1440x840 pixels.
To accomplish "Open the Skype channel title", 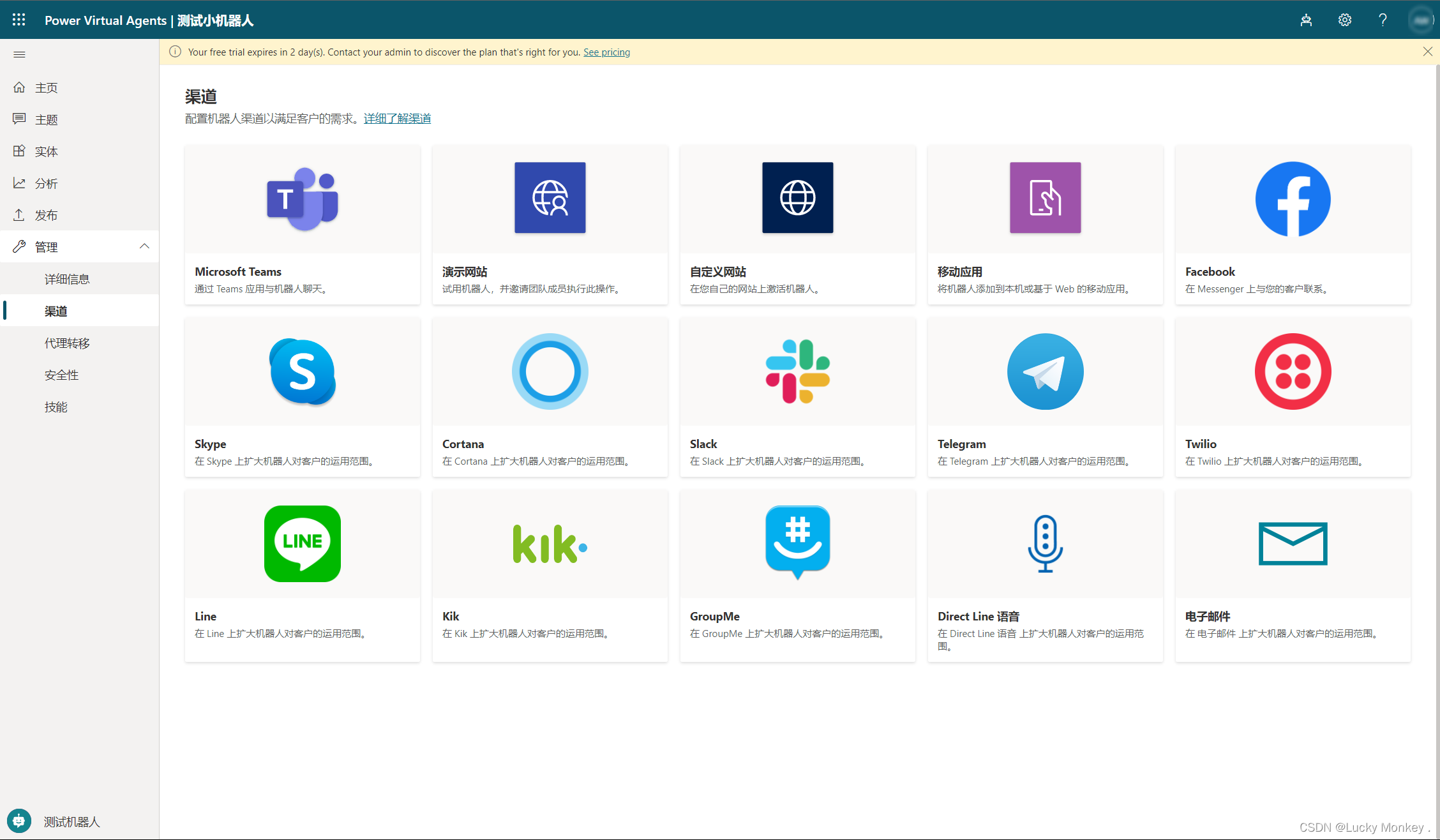I will tap(211, 444).
